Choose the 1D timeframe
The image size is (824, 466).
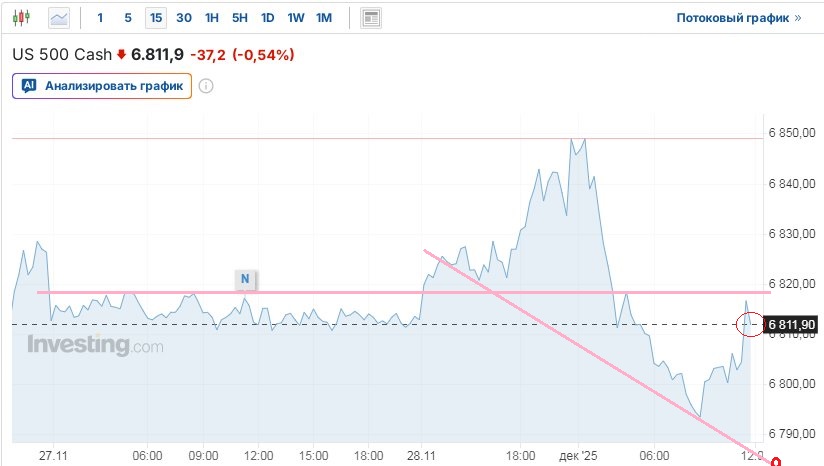[268, 18]
